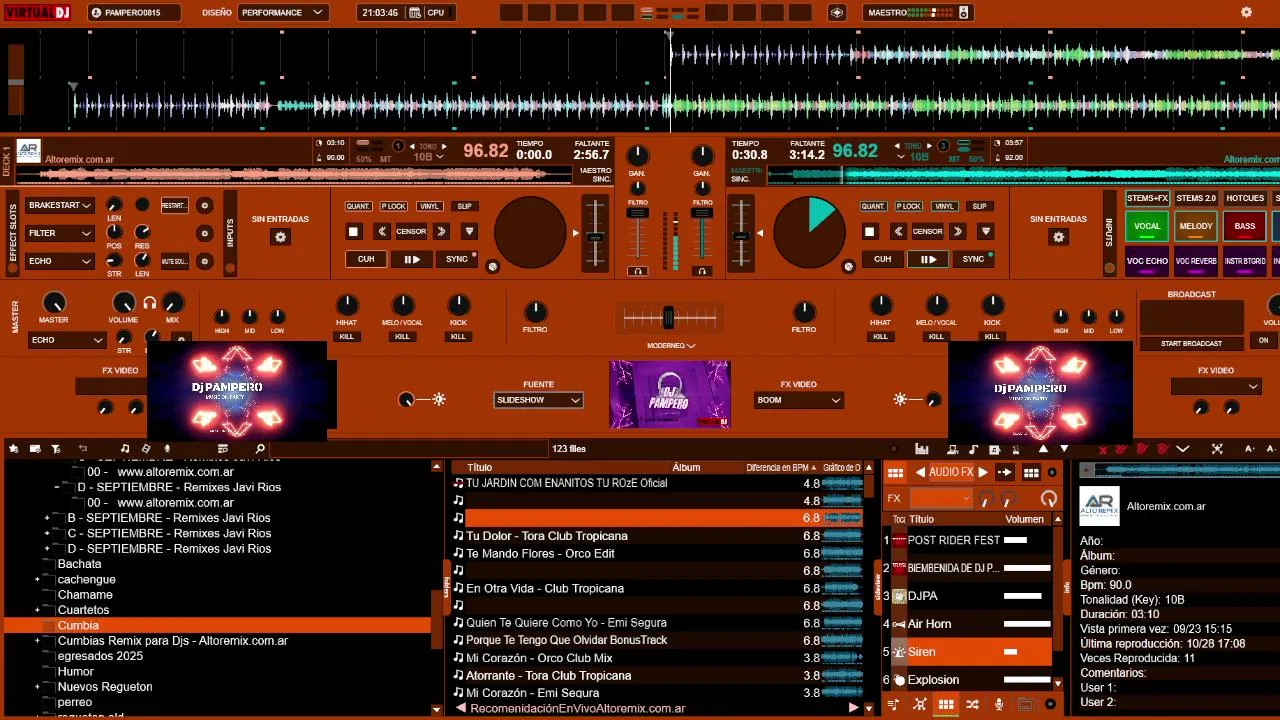1280x720 pixels.
Task: Toggle the BASS stem pad
Action: [1245, 226]
